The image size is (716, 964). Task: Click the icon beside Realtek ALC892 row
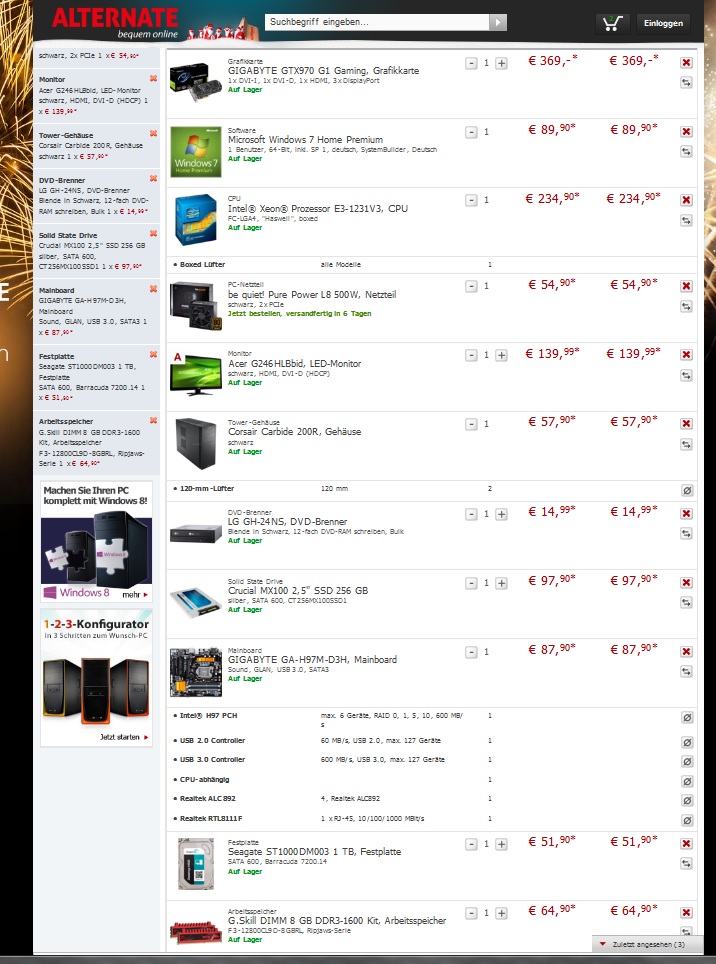coord(687,800)
